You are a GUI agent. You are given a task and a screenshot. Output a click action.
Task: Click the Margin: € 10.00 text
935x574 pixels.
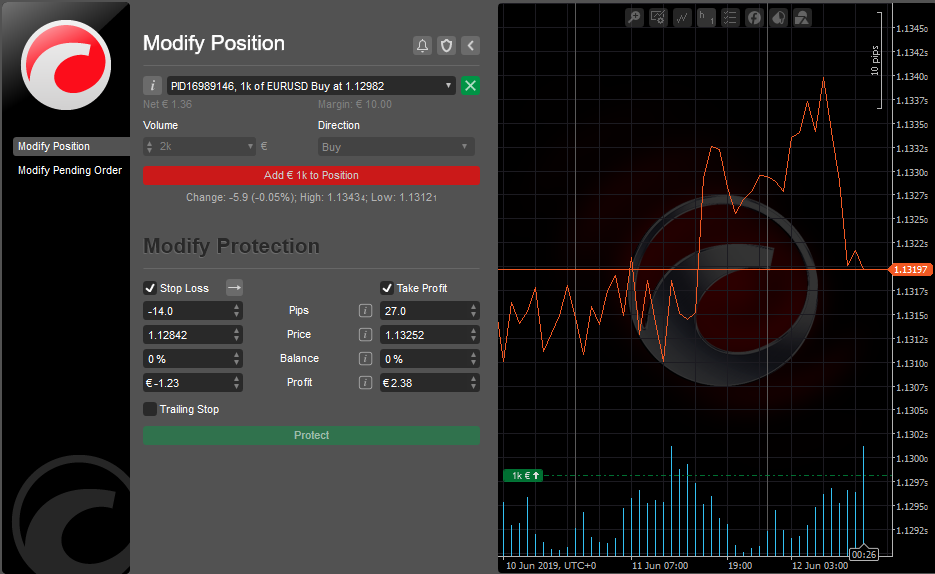pos(355,104)
